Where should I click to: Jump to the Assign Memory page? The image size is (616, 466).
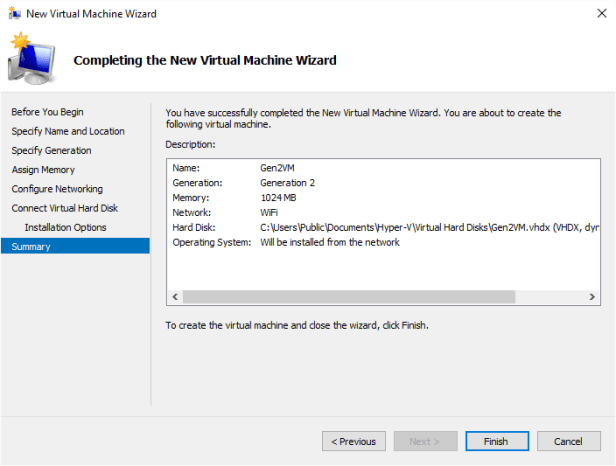[x=43, y=170]
